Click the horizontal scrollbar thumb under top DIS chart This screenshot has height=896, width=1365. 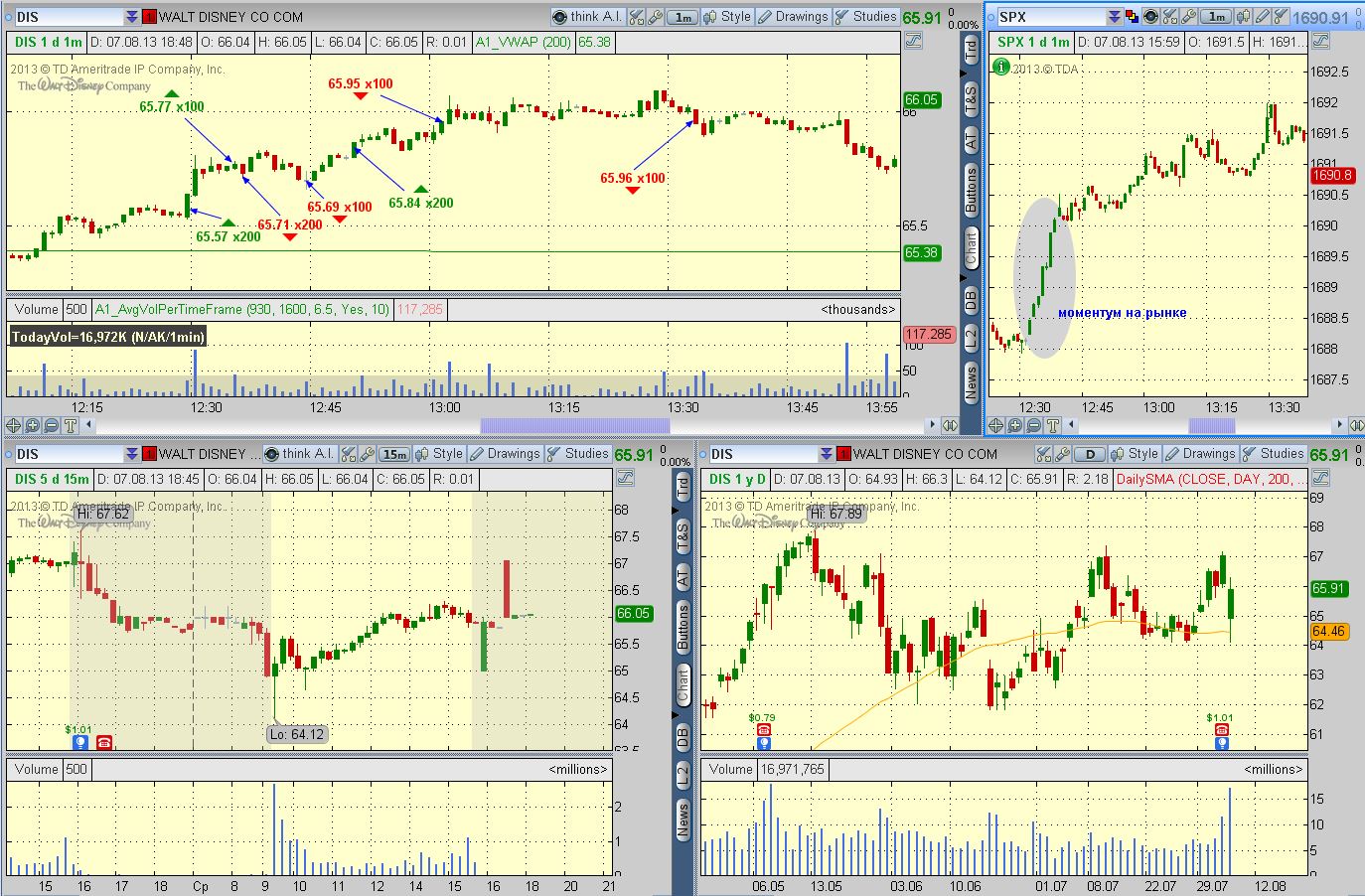click(x=575, y=425)
